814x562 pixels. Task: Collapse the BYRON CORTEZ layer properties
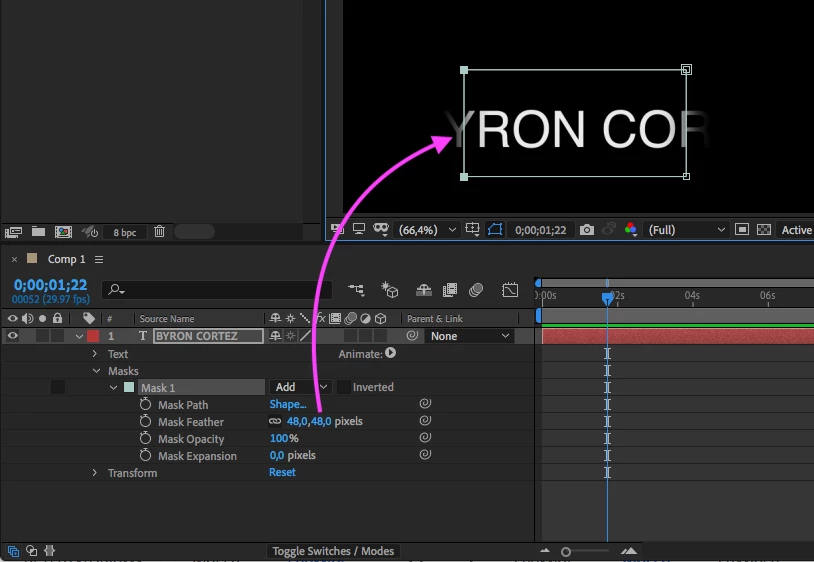[x=79, y=336]
